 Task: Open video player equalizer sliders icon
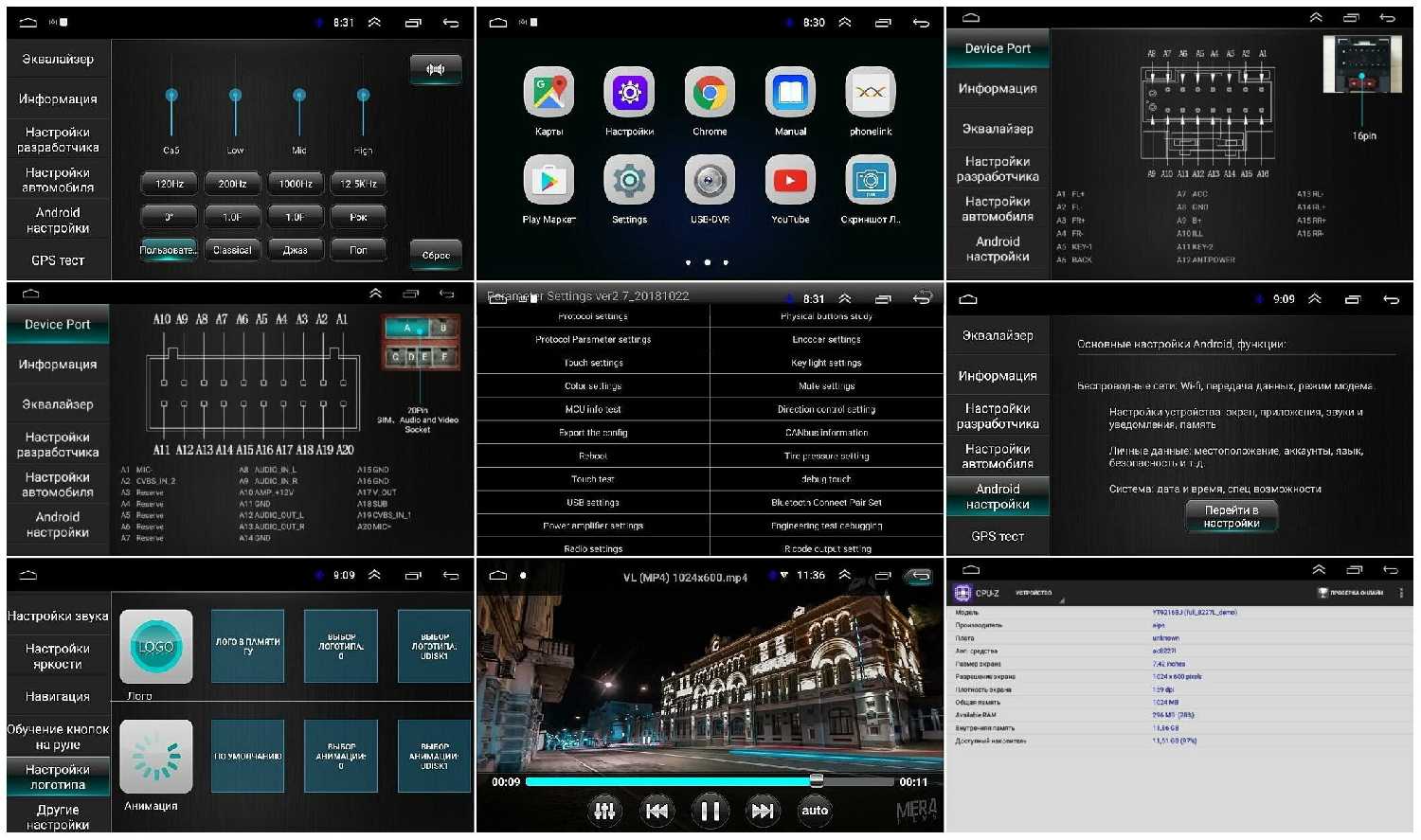click(x=604, y=810)
